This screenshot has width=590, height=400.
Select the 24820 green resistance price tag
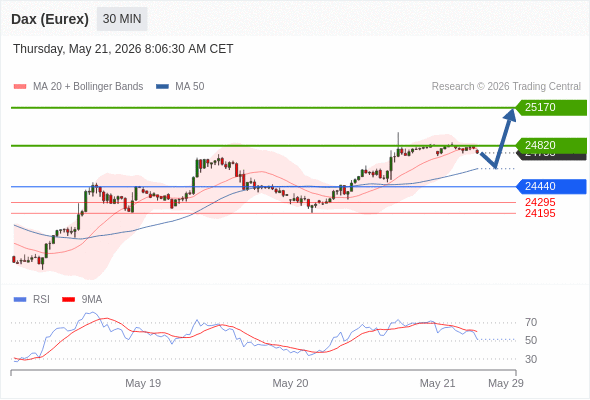[551, 145]
